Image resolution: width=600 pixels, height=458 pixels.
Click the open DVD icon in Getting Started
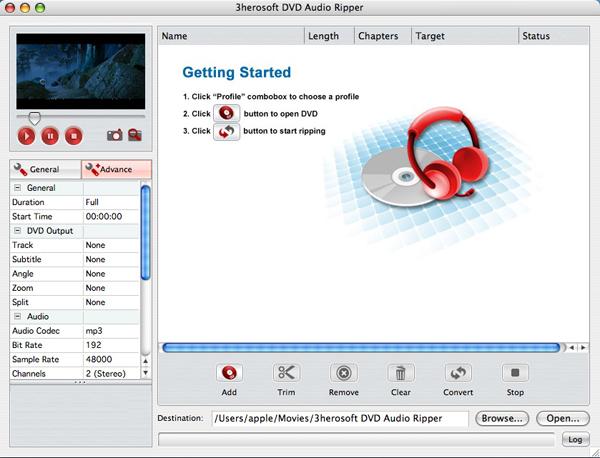click(227, 113)
